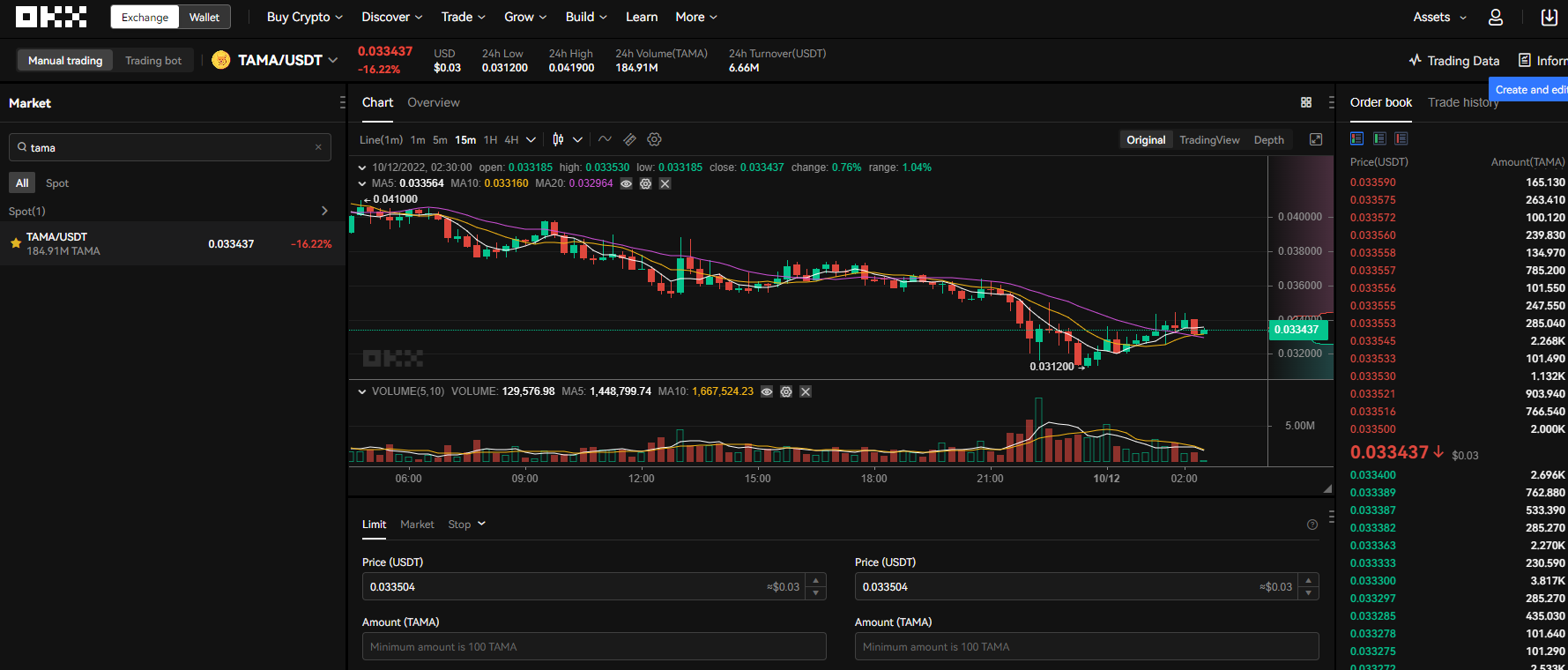The image size is (1568, 670).
Task: Toggle VOLUME indicator visibility eye
Action: [x=767, y=391]
